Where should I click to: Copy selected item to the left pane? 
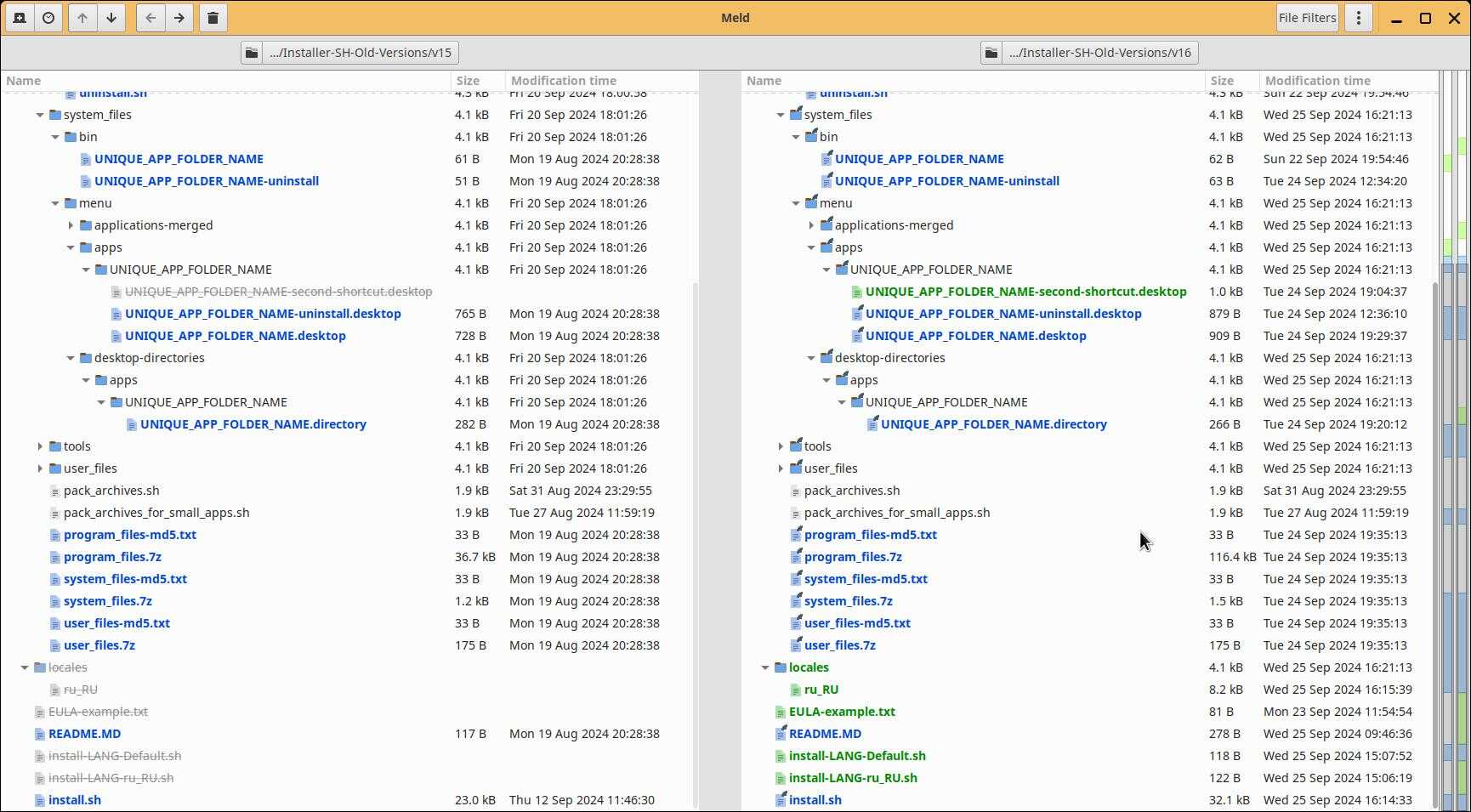click(151, 18)
